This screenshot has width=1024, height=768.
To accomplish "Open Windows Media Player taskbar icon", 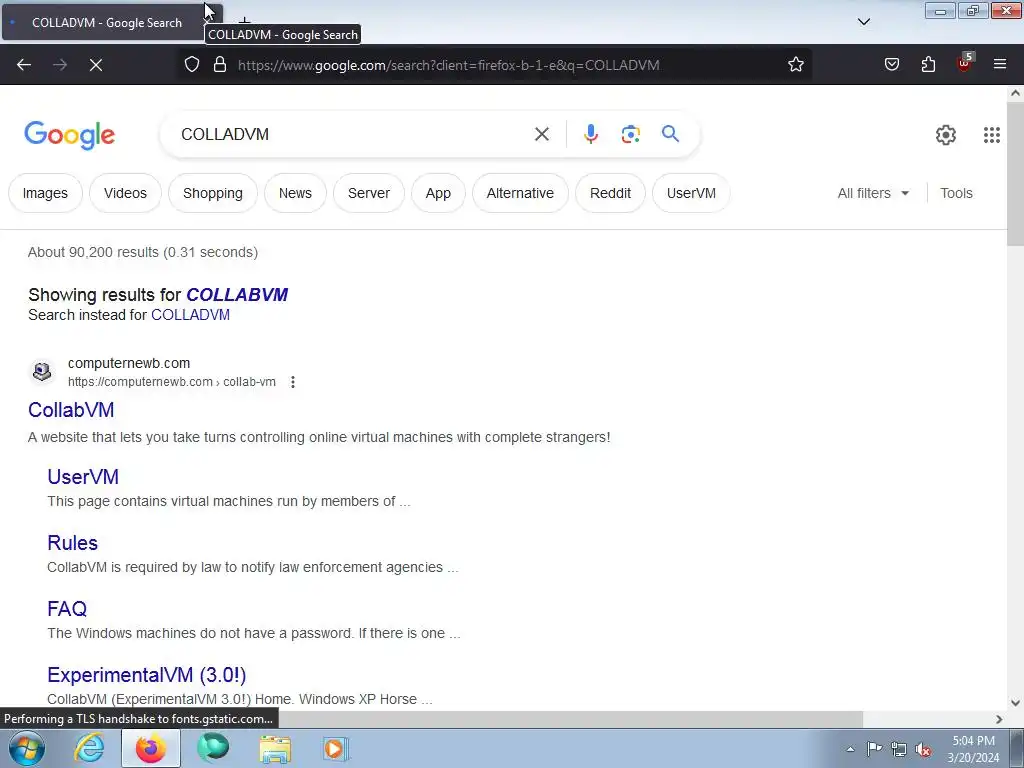I will pos(336,749).
